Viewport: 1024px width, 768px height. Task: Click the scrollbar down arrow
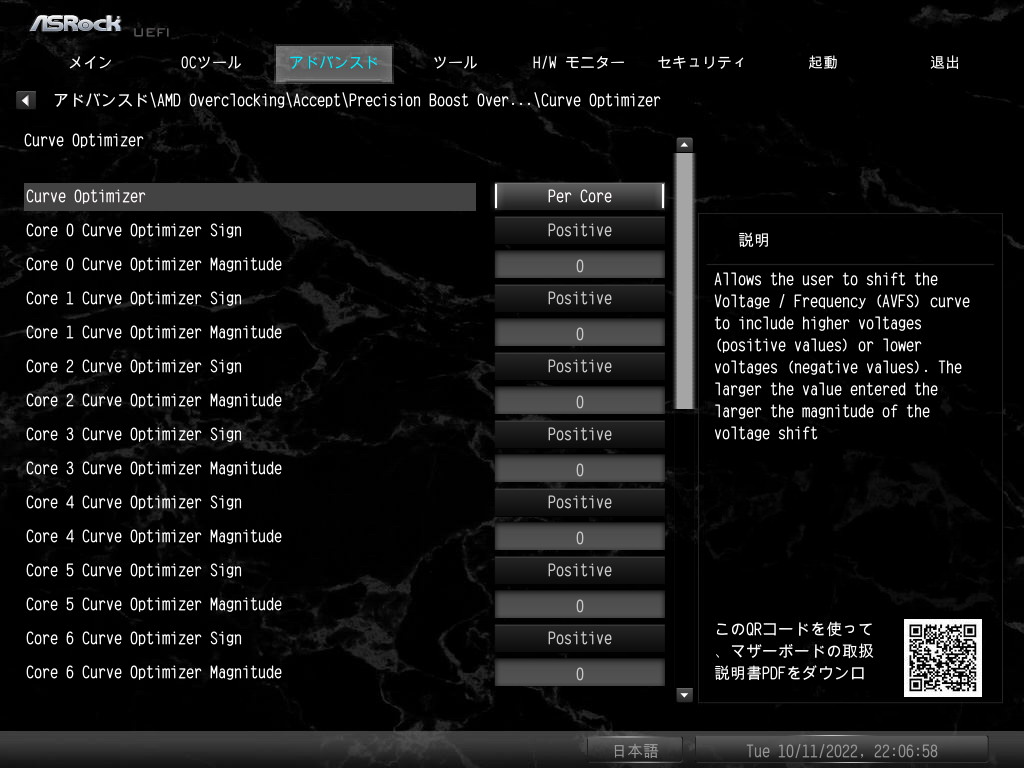684,695
